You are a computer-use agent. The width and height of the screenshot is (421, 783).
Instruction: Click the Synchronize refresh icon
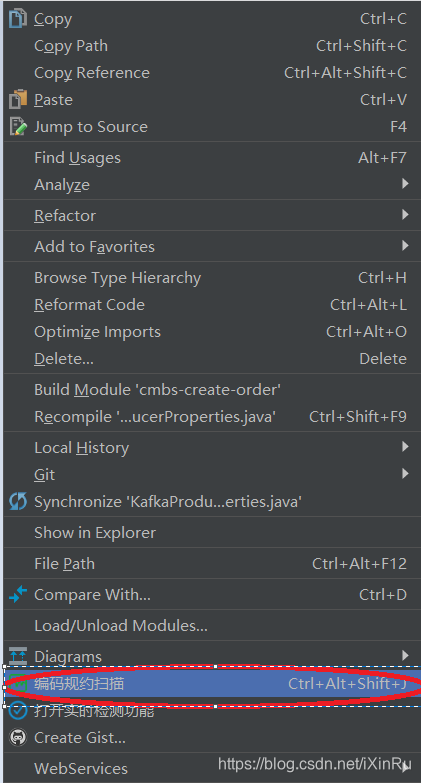coord(18,501)
